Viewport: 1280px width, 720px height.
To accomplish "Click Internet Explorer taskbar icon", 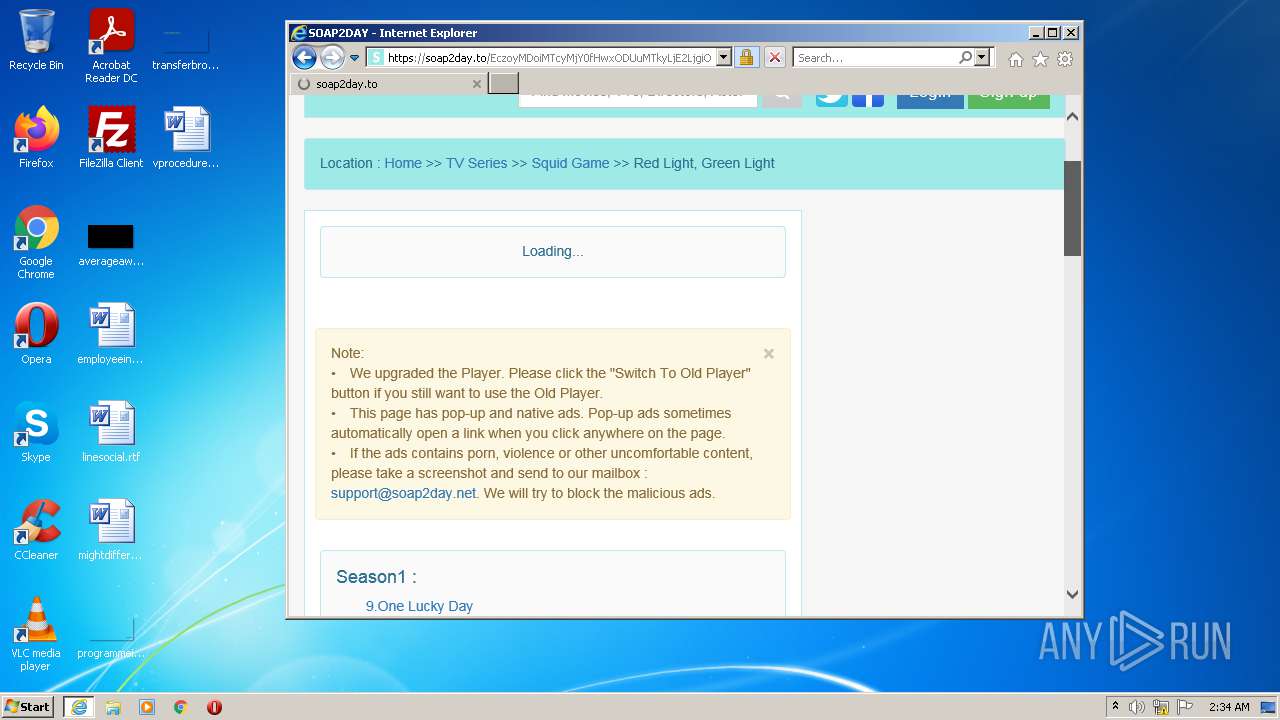I will click(x=79, y=707).
